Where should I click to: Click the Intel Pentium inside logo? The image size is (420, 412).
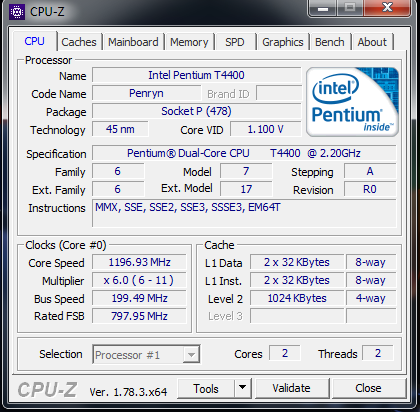(x=352, y=102)
